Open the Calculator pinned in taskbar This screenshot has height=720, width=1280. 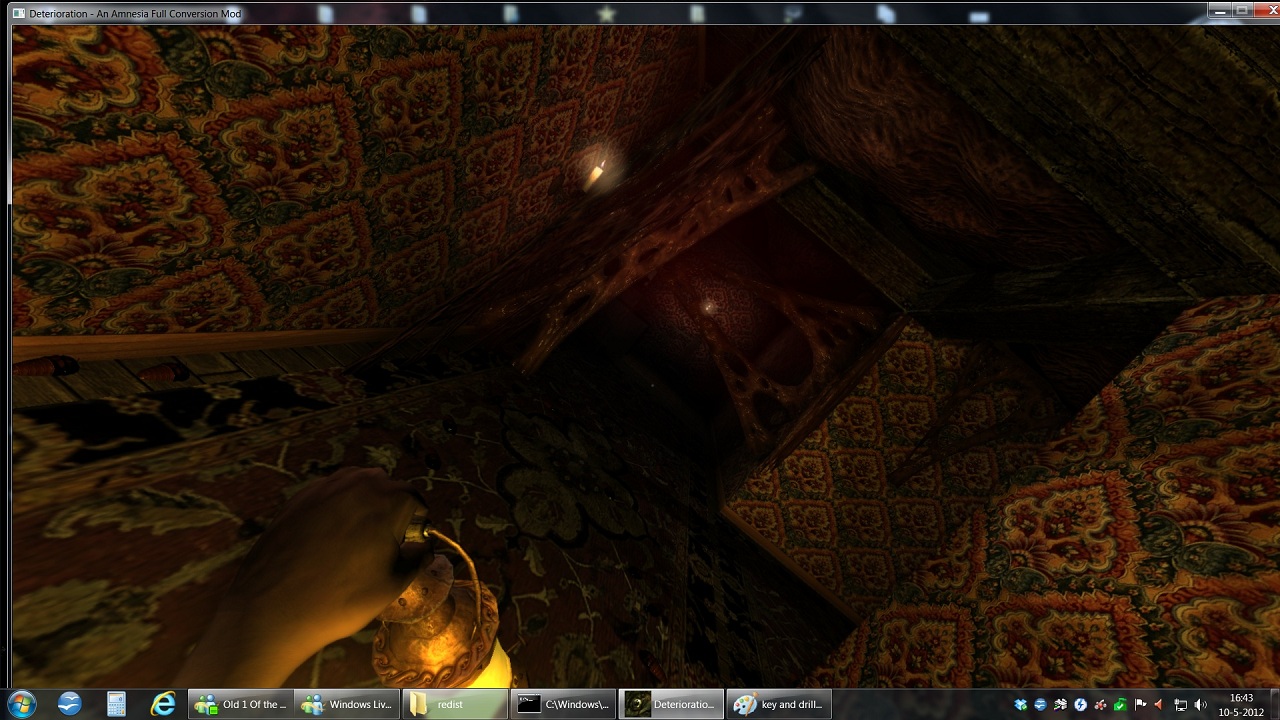click(x=116, y=704)
